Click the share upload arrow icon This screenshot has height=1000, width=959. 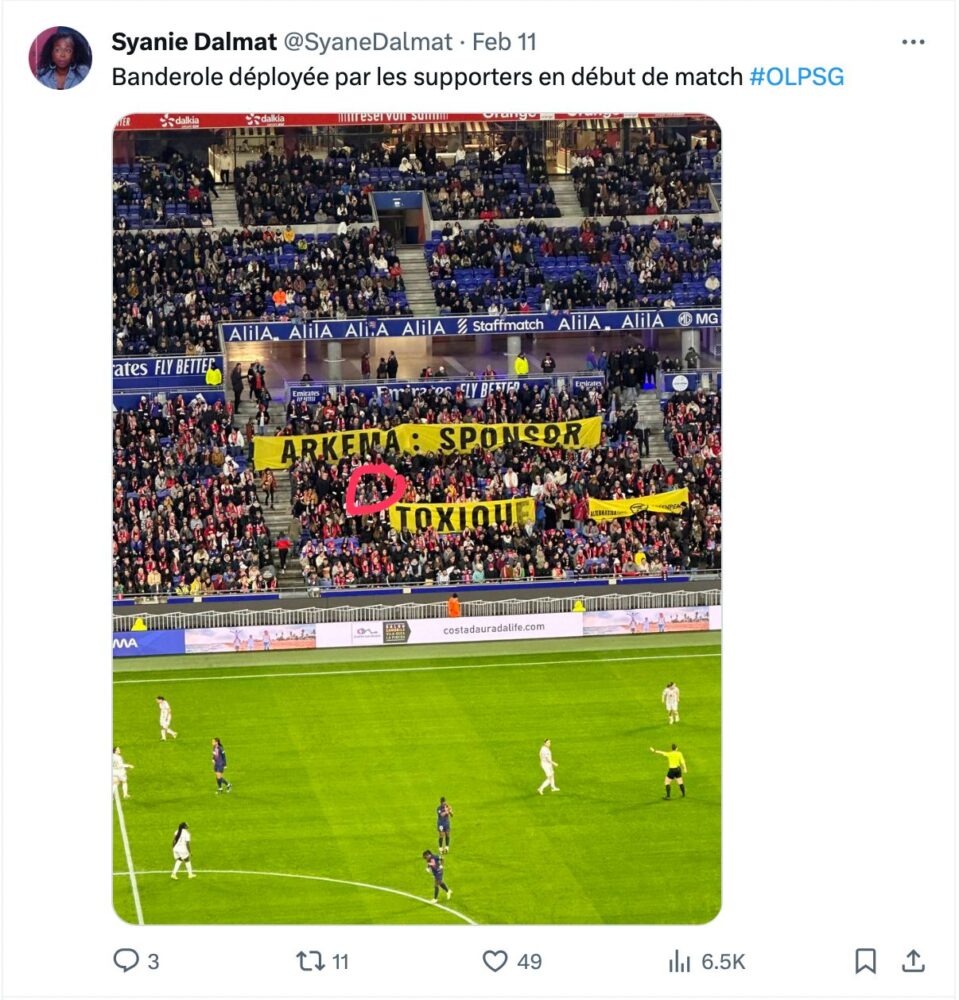[x=913, y=960]
